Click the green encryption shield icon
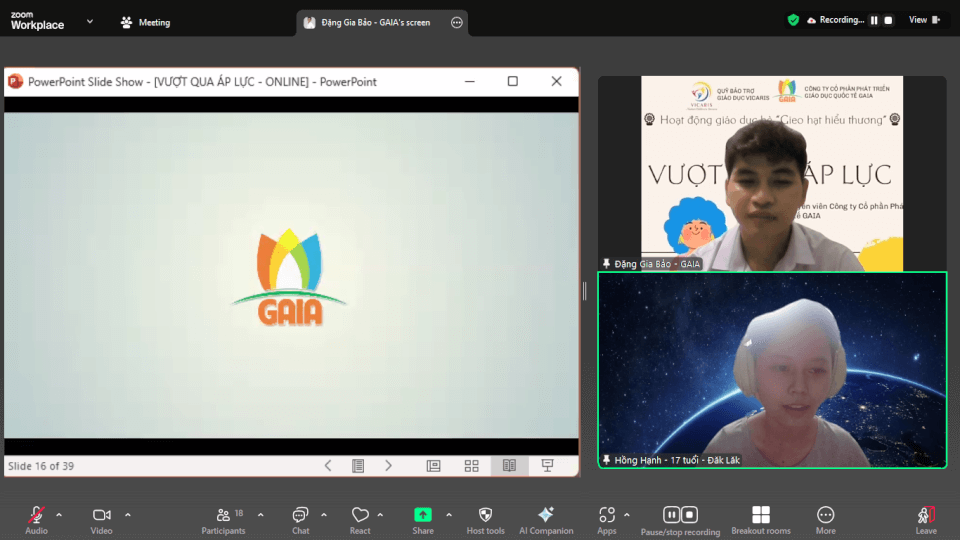 pos(793,20)
